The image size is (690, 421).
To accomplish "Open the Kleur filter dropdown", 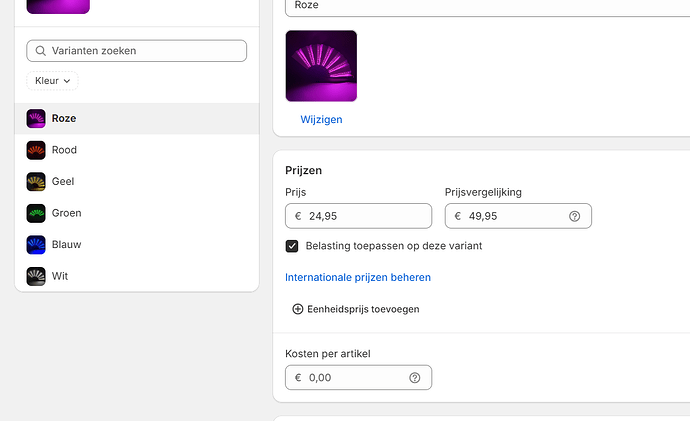I will tap(52, 80).
